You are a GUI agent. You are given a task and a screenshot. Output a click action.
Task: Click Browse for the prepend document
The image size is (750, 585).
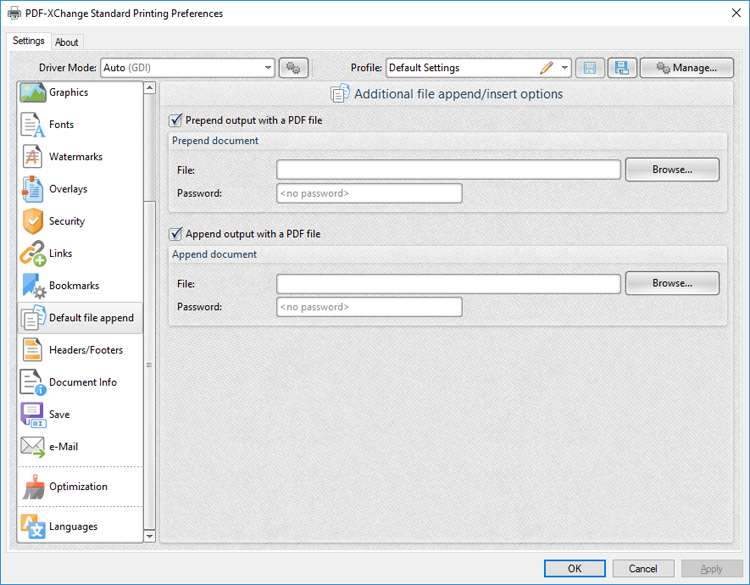point(672,170)
